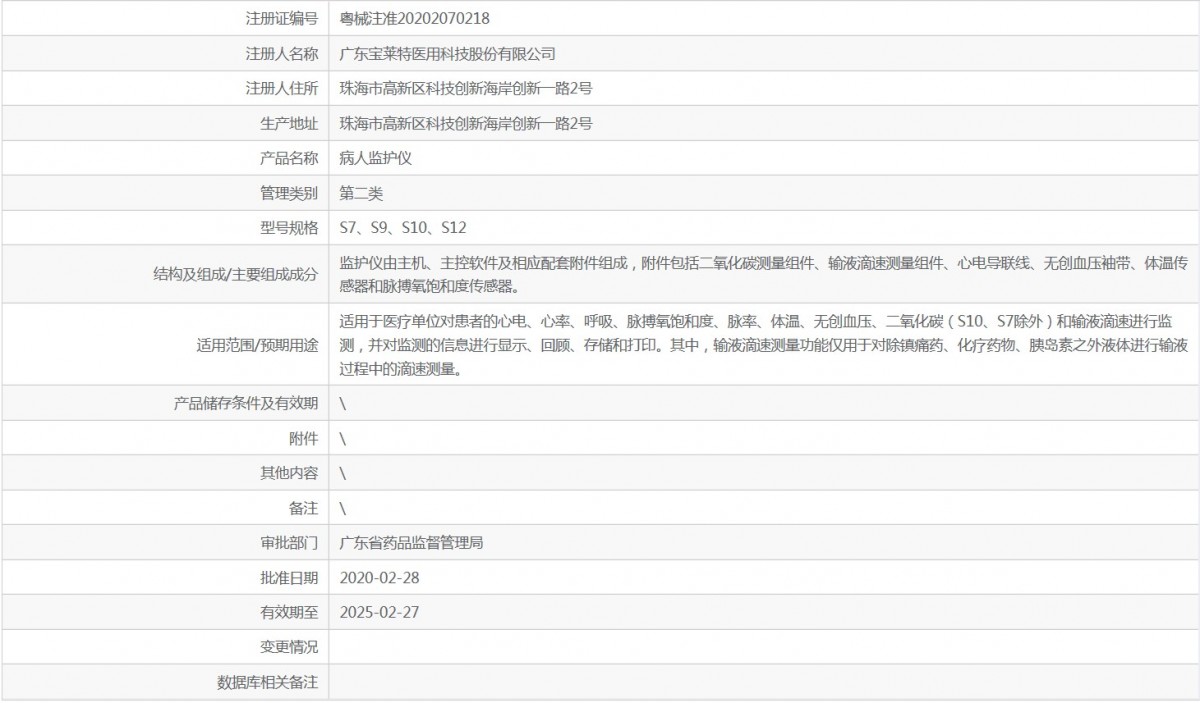Click the label 审批部门

(288, 543)
